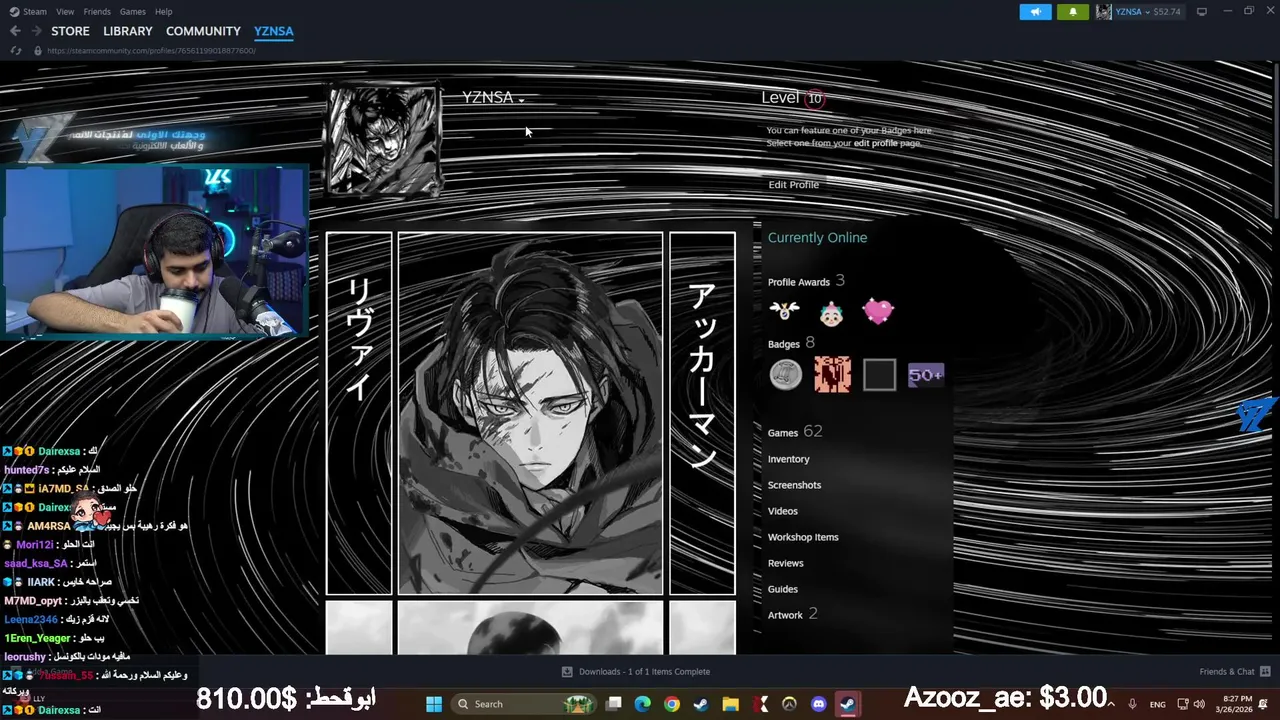Click the right Japanese text artwork panel
The image size is (1280, 720).
pos(703,414)
